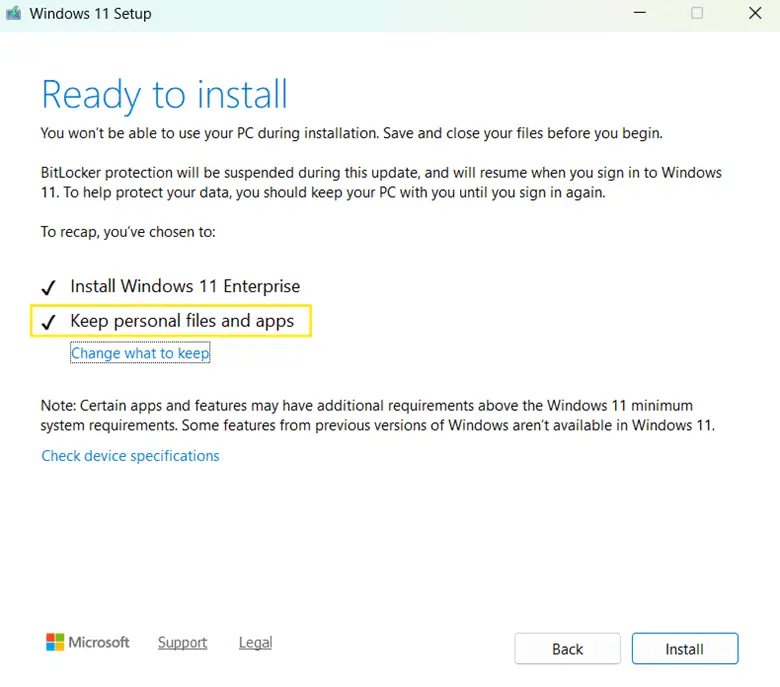
Task: Click the 'You won't be able to use your PC' sentence
Action: (x=352, y=133)
